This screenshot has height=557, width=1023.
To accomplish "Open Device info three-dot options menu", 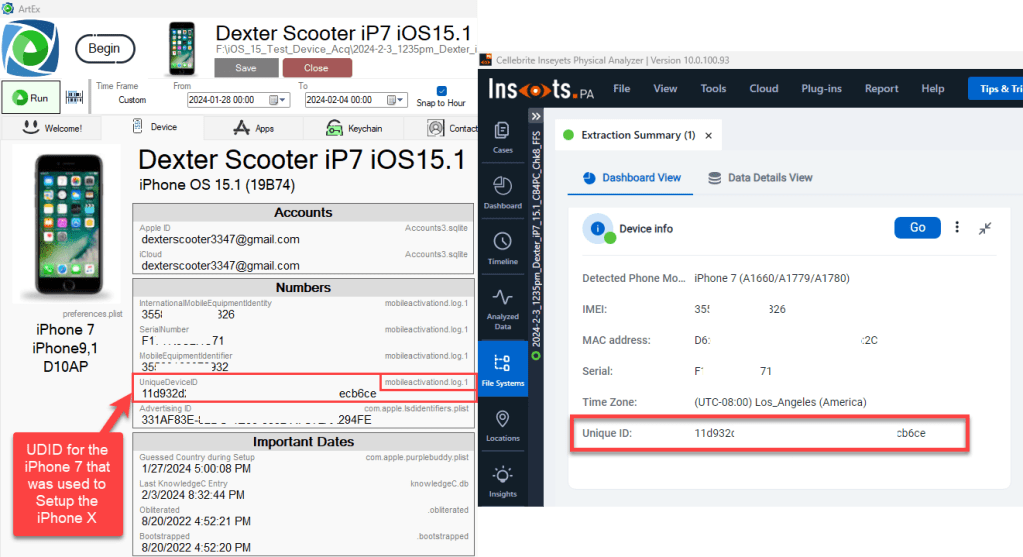I will (x=957, y=228).
